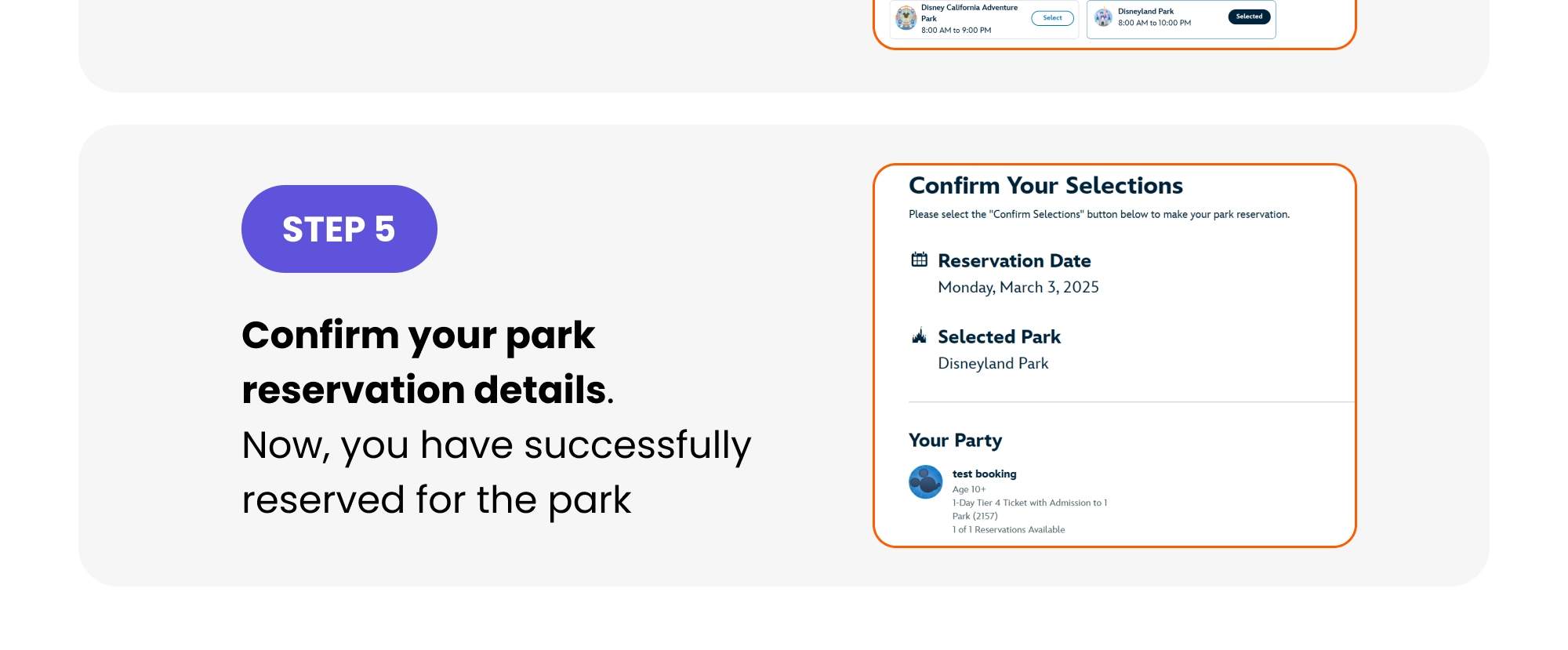
Task: Expand the Your Party section
Action: pyautogui.click(x=955, y=441)
